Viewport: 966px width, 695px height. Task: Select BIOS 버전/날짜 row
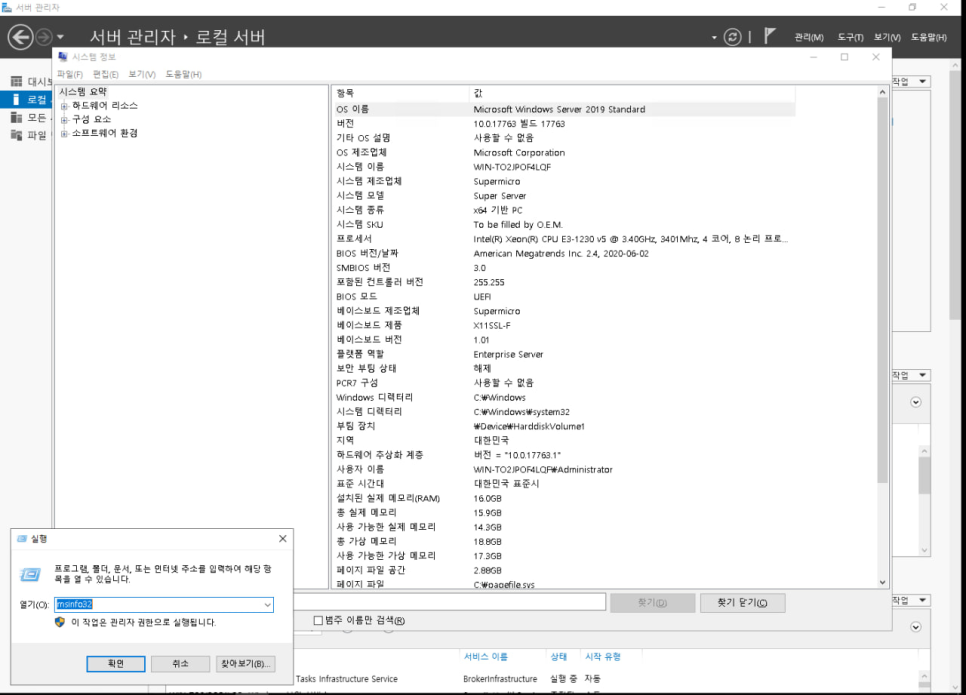565,253
